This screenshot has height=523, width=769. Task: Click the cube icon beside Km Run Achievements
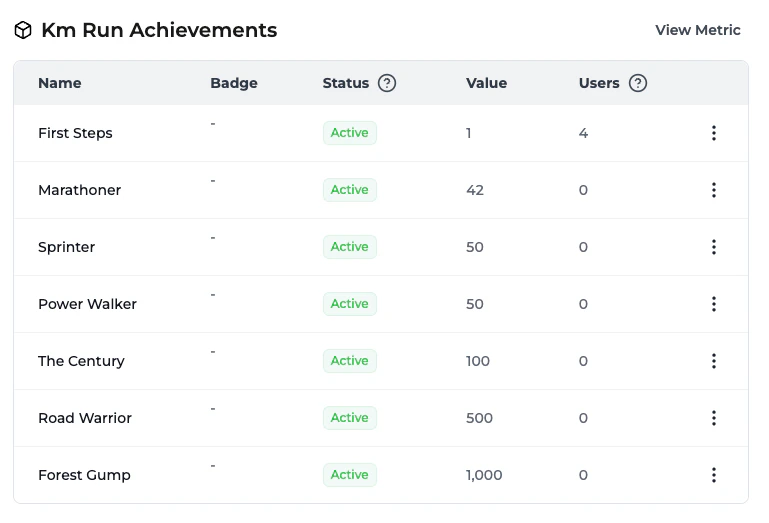tap(23, 30)
